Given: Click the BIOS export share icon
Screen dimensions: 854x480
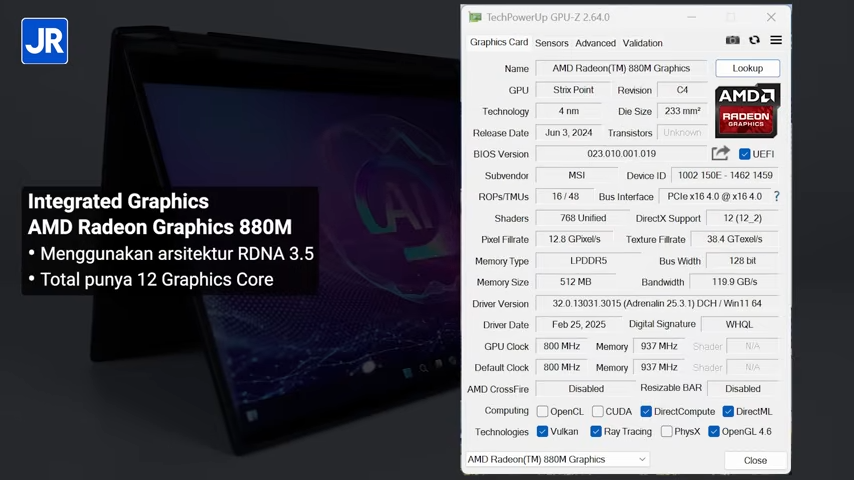Looking at the screenshot, I should click(x=721, y=154).
